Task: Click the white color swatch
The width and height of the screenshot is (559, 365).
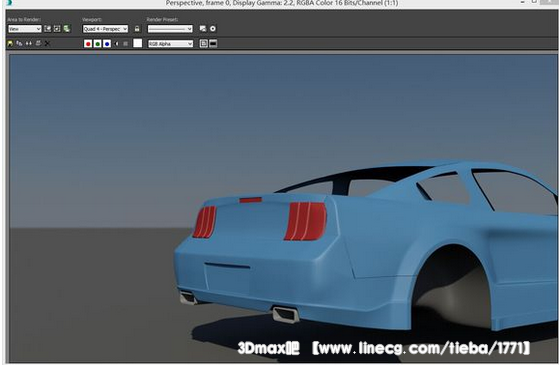Action: [x=138, y=43]
